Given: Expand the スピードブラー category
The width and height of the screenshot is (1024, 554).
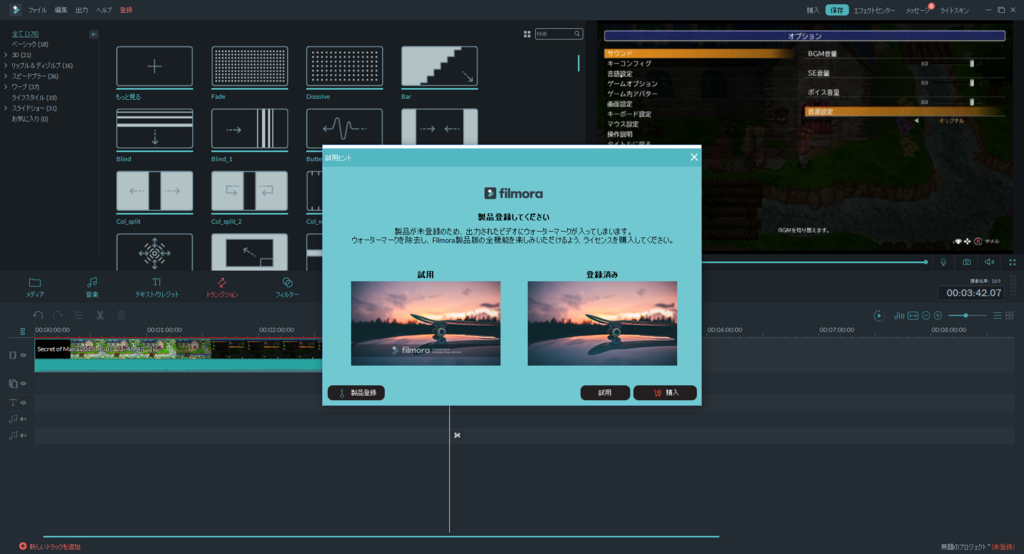Looking at the screenshot, I should pos(6,76).
